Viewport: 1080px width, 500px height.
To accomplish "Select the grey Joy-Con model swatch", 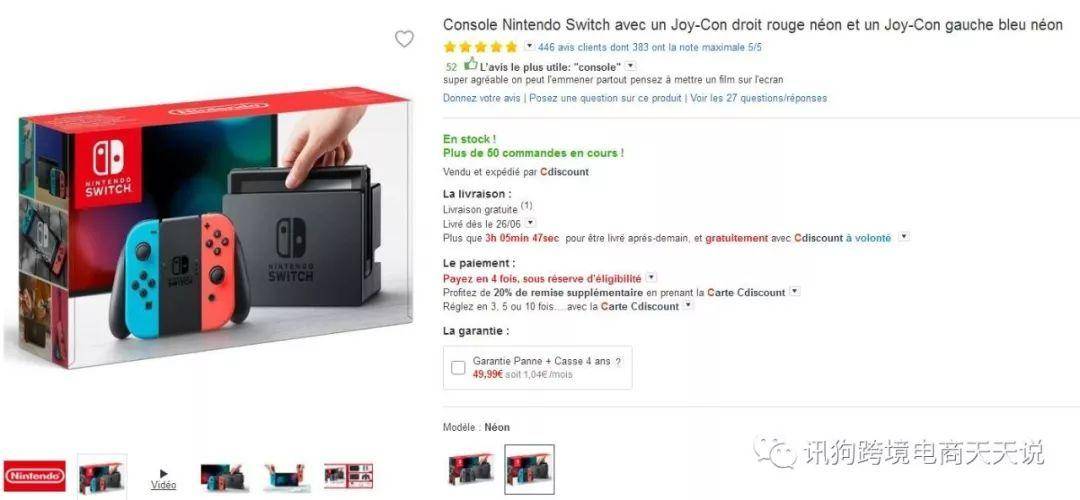I will (471, 469).
